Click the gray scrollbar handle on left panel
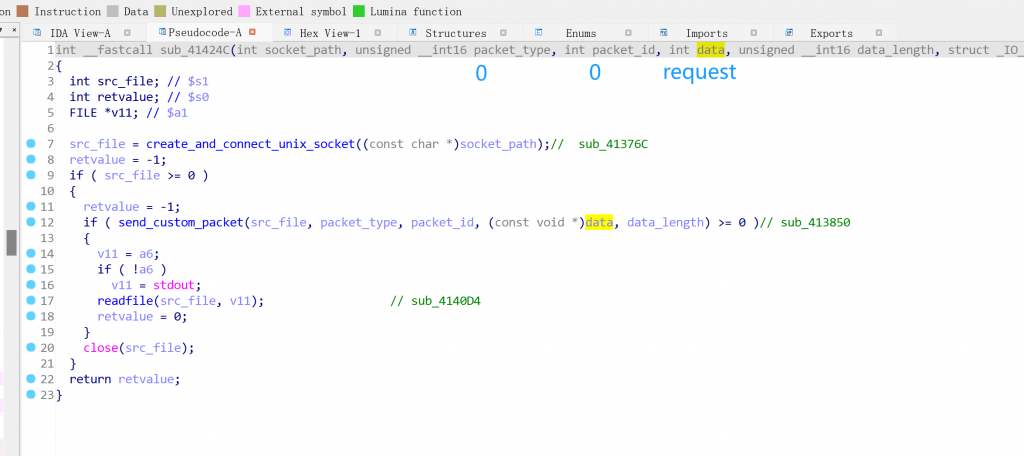 [12, 242]
